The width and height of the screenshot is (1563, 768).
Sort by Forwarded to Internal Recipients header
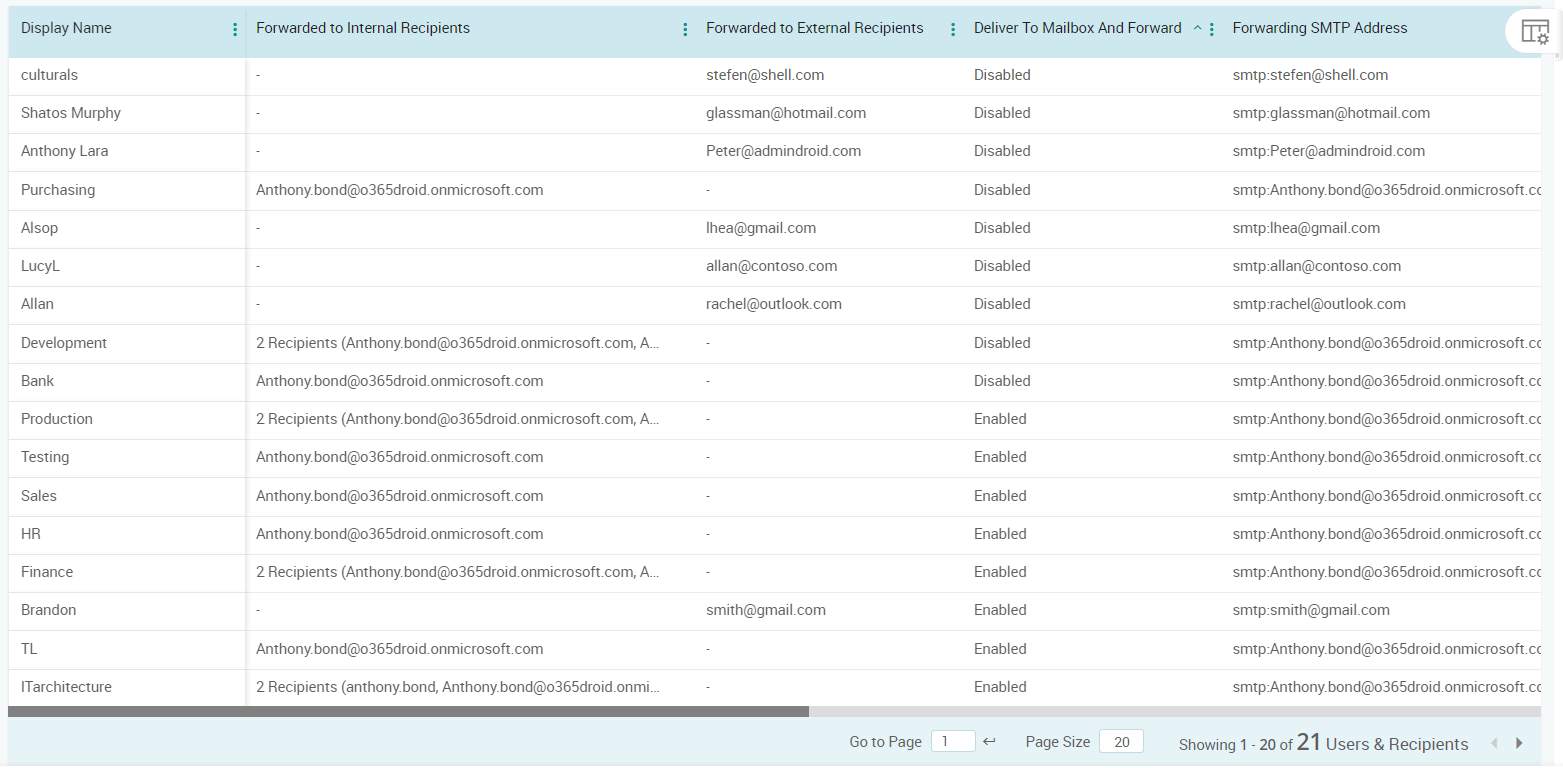pos(363,28)
